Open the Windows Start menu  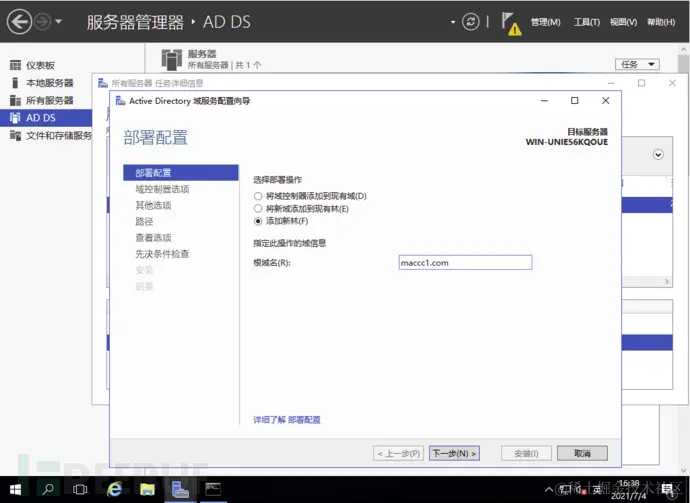click(x=15, y=489)
